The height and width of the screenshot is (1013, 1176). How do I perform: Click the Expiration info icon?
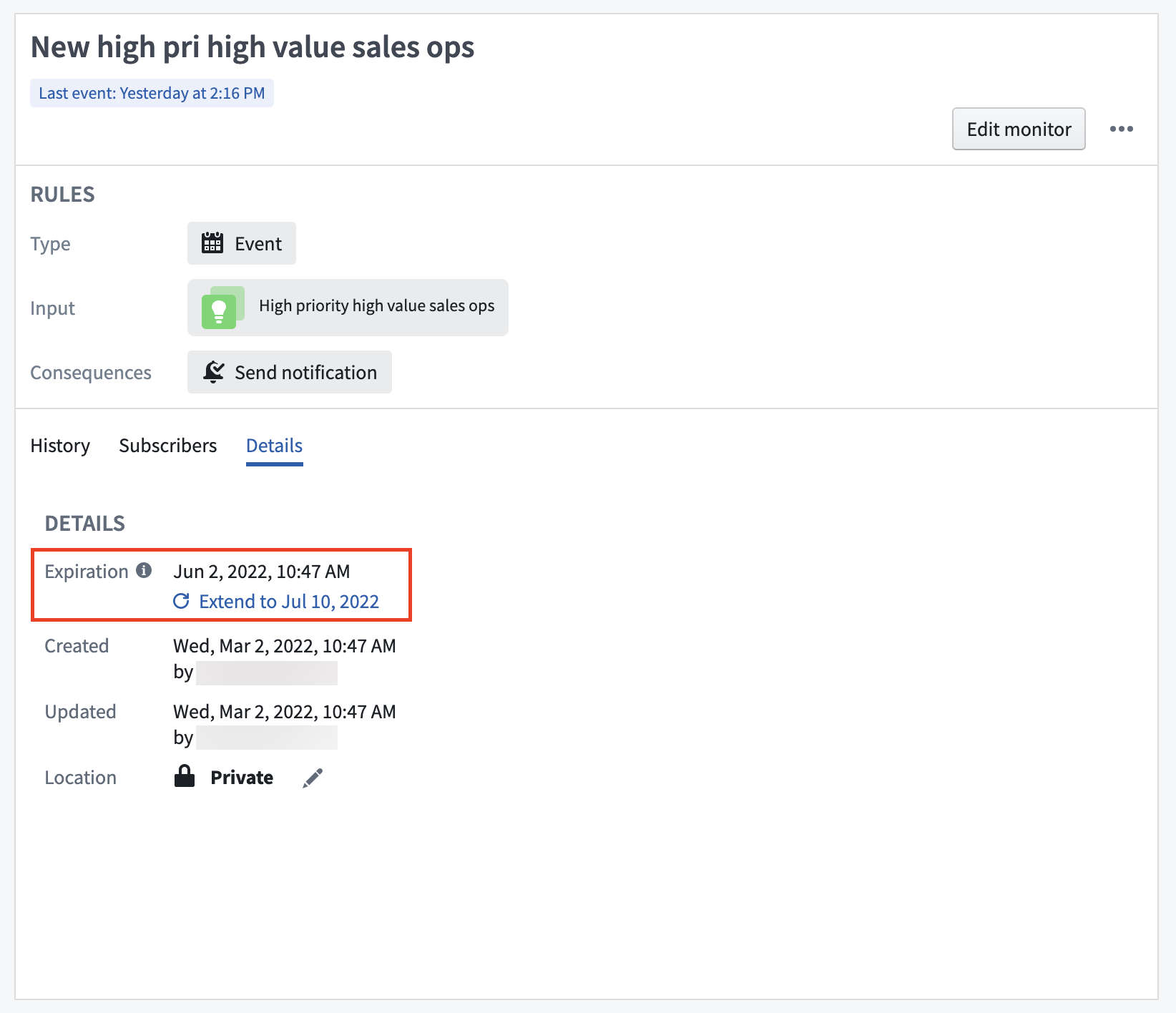point(144,570)
